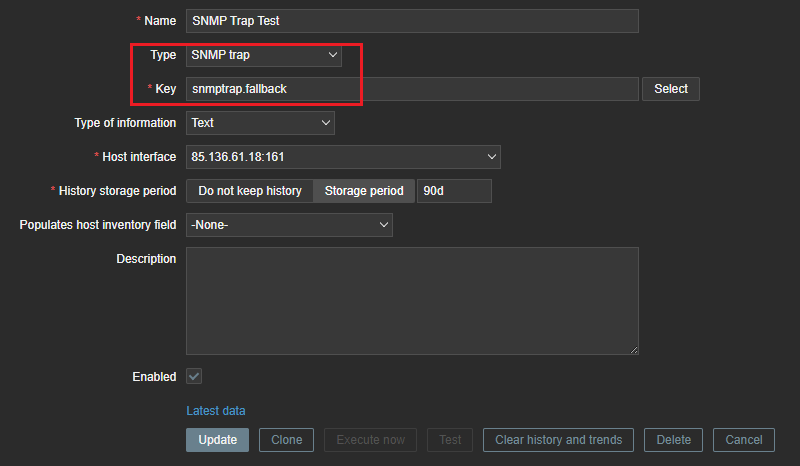Expand Populates host inventory field dropdown
The width and height of the screenshot is (800, 466).
coord(289,225)
